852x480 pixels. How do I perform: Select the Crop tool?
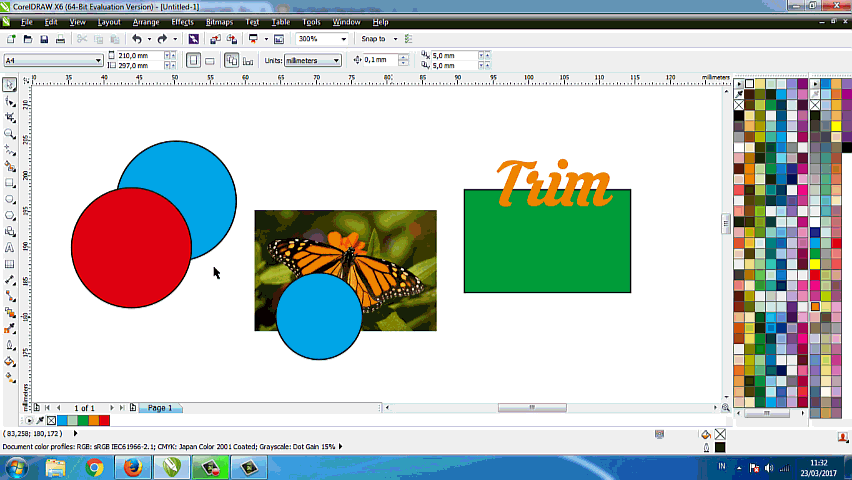[10, 117]
